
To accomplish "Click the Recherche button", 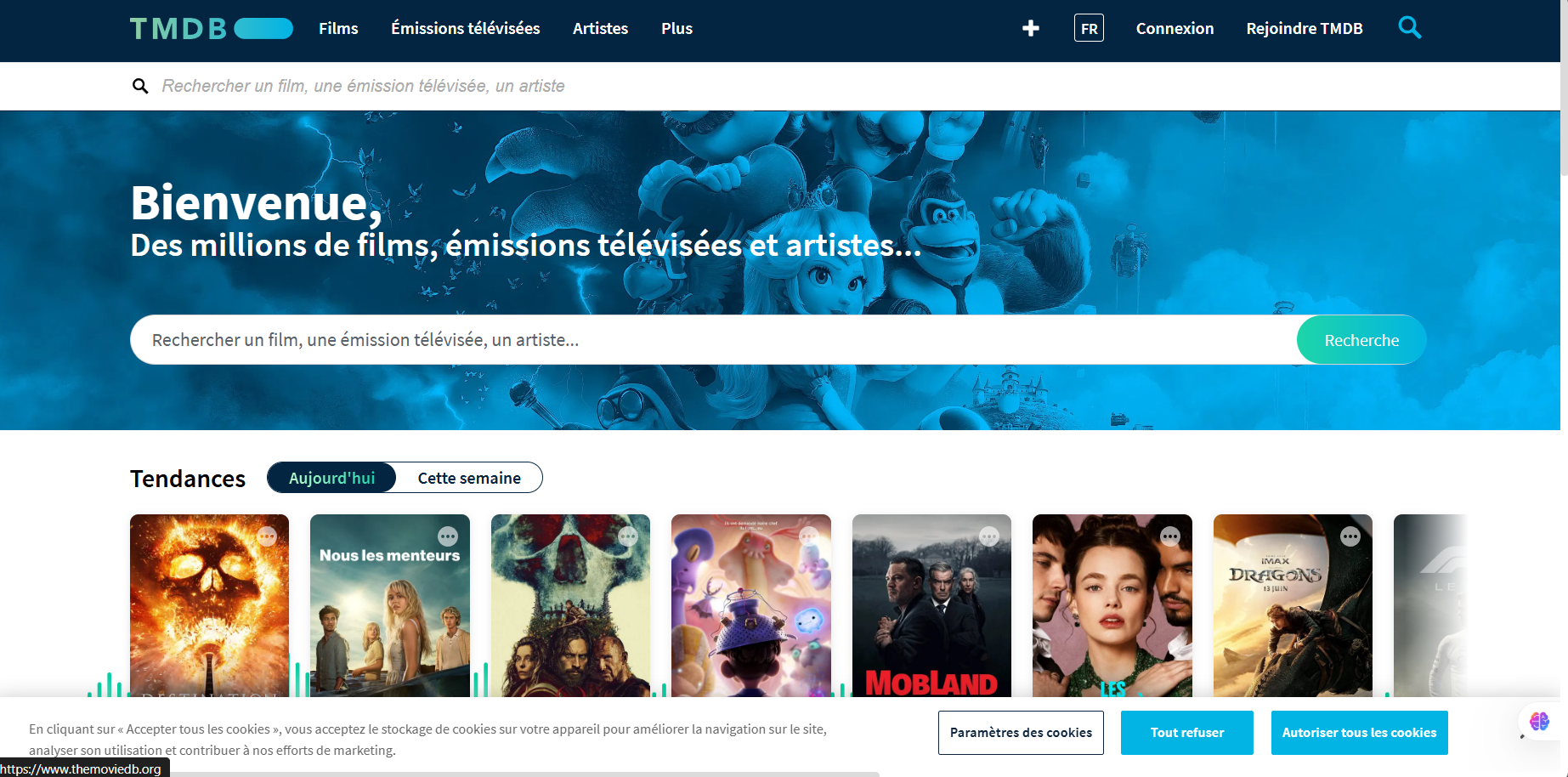I will click(x=1361, y=340).
